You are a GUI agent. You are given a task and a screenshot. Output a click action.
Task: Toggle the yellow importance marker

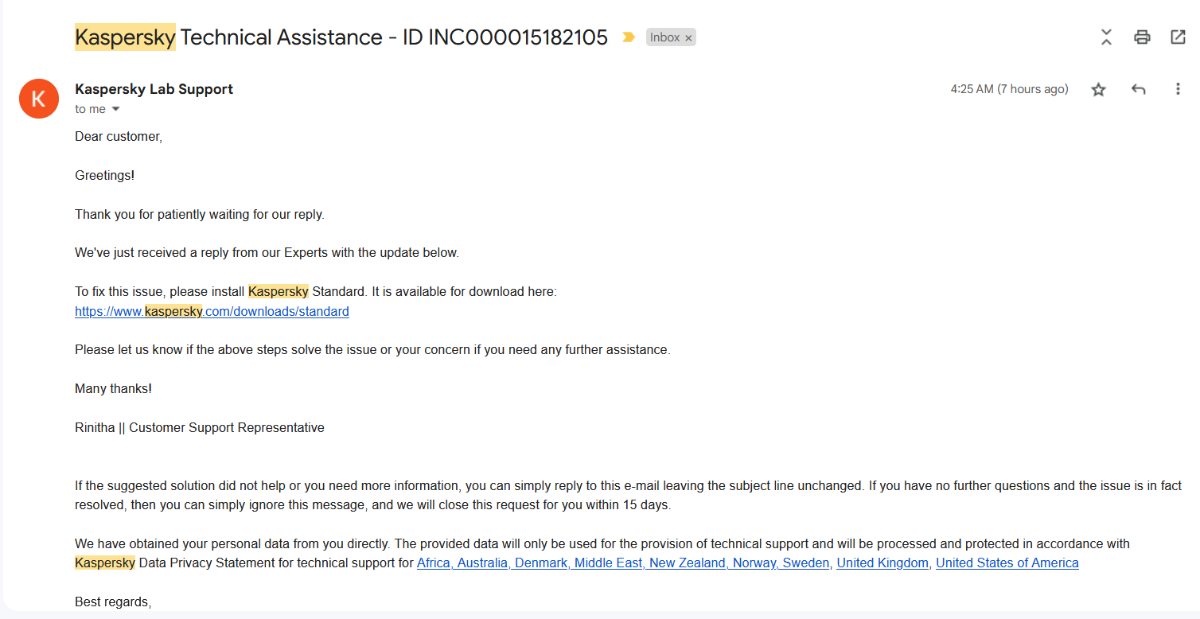(628, 38)
